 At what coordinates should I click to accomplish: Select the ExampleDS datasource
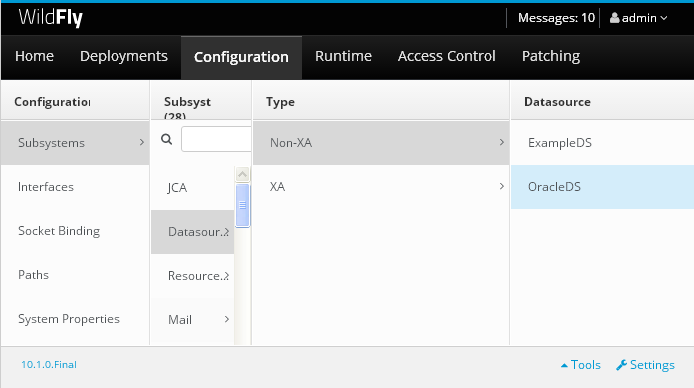tap(602, 143)
